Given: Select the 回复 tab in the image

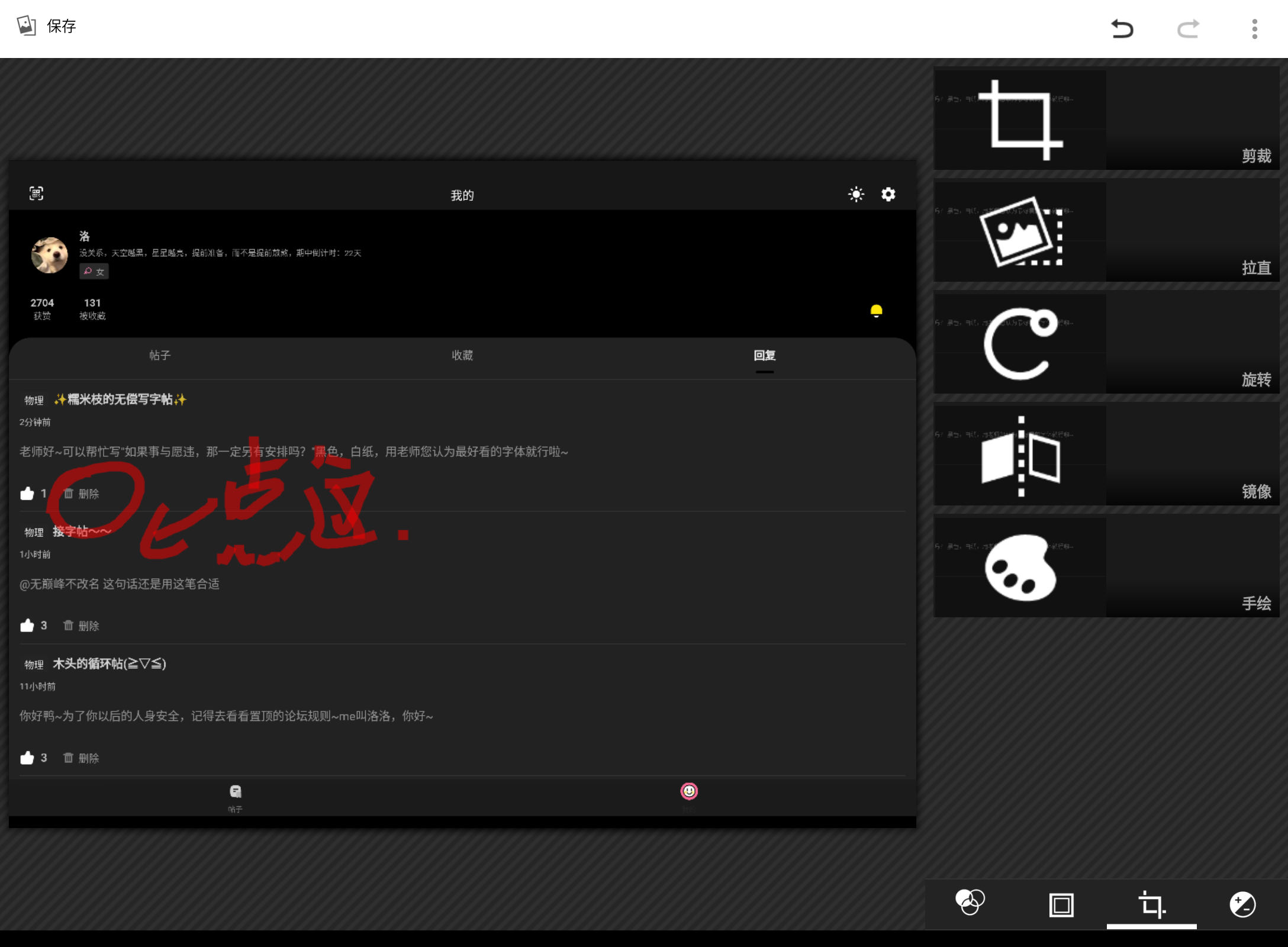Looking at the screenshot, I should (764, 355).
